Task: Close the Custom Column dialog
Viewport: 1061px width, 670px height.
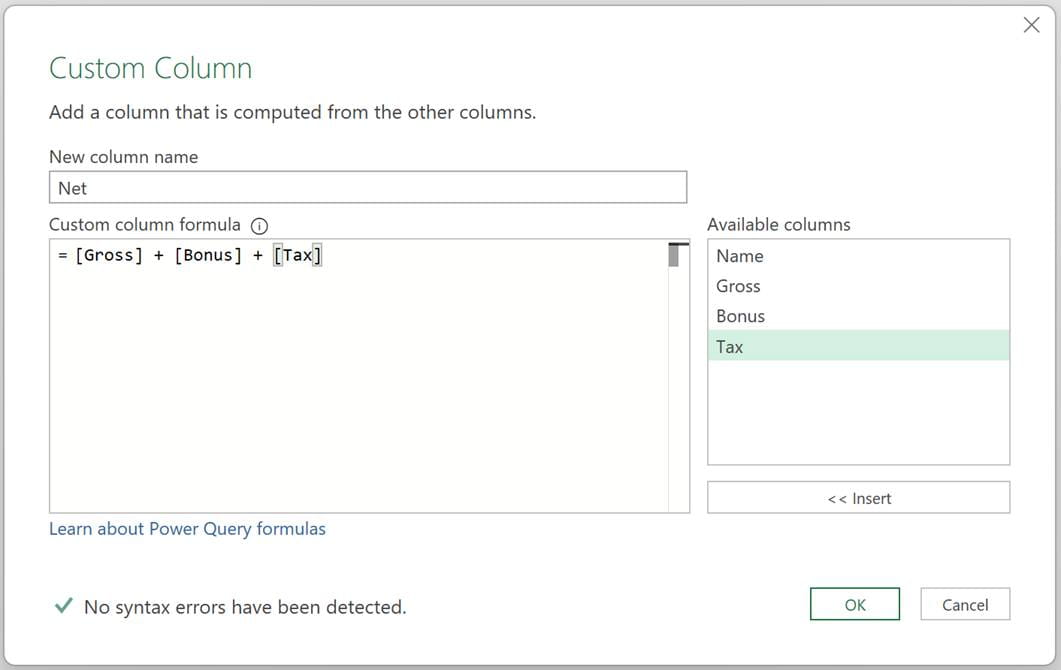Action: pyautogui.click(x=1031, y=25)
